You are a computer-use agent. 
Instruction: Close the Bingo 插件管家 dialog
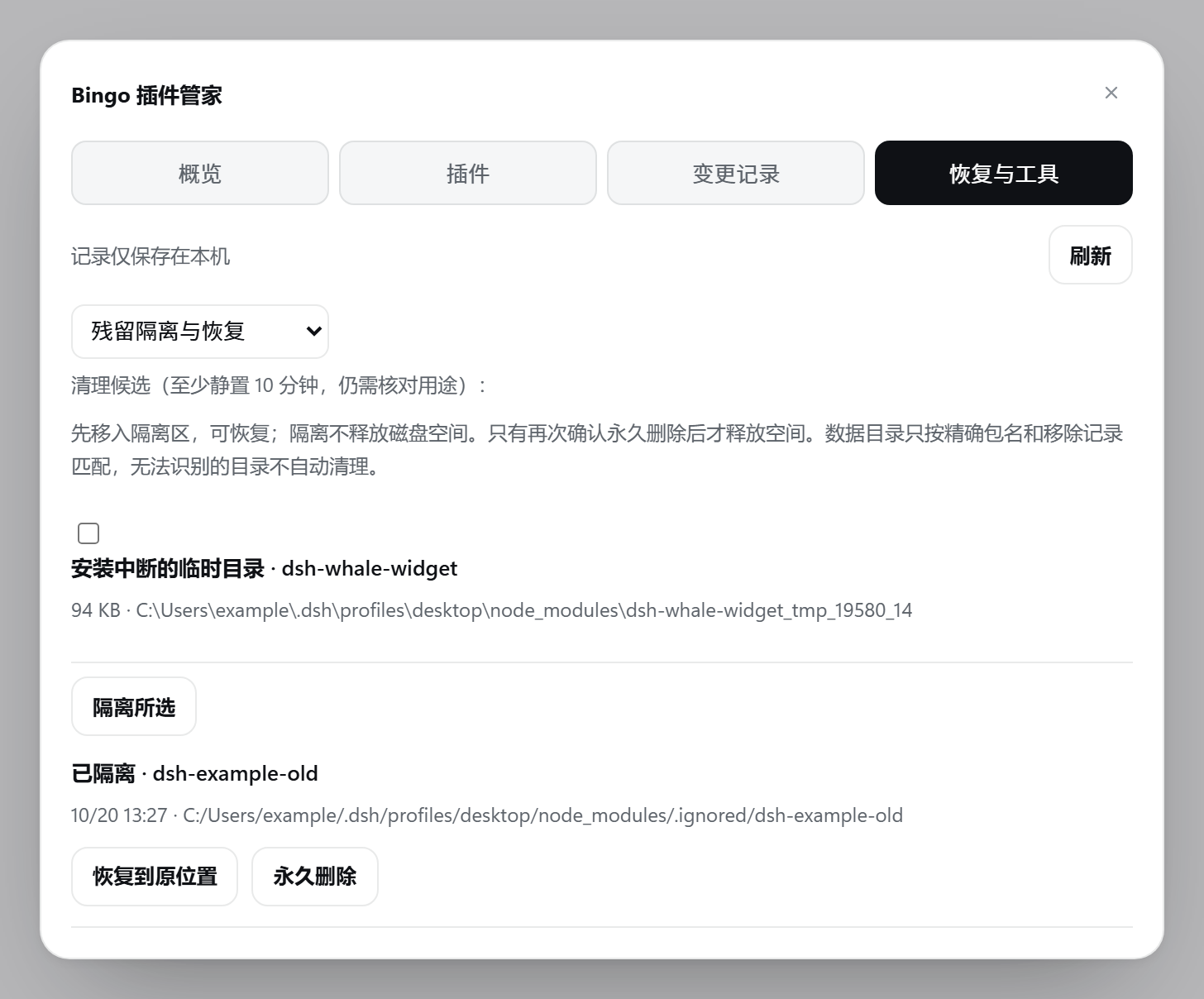[1111, 93]
